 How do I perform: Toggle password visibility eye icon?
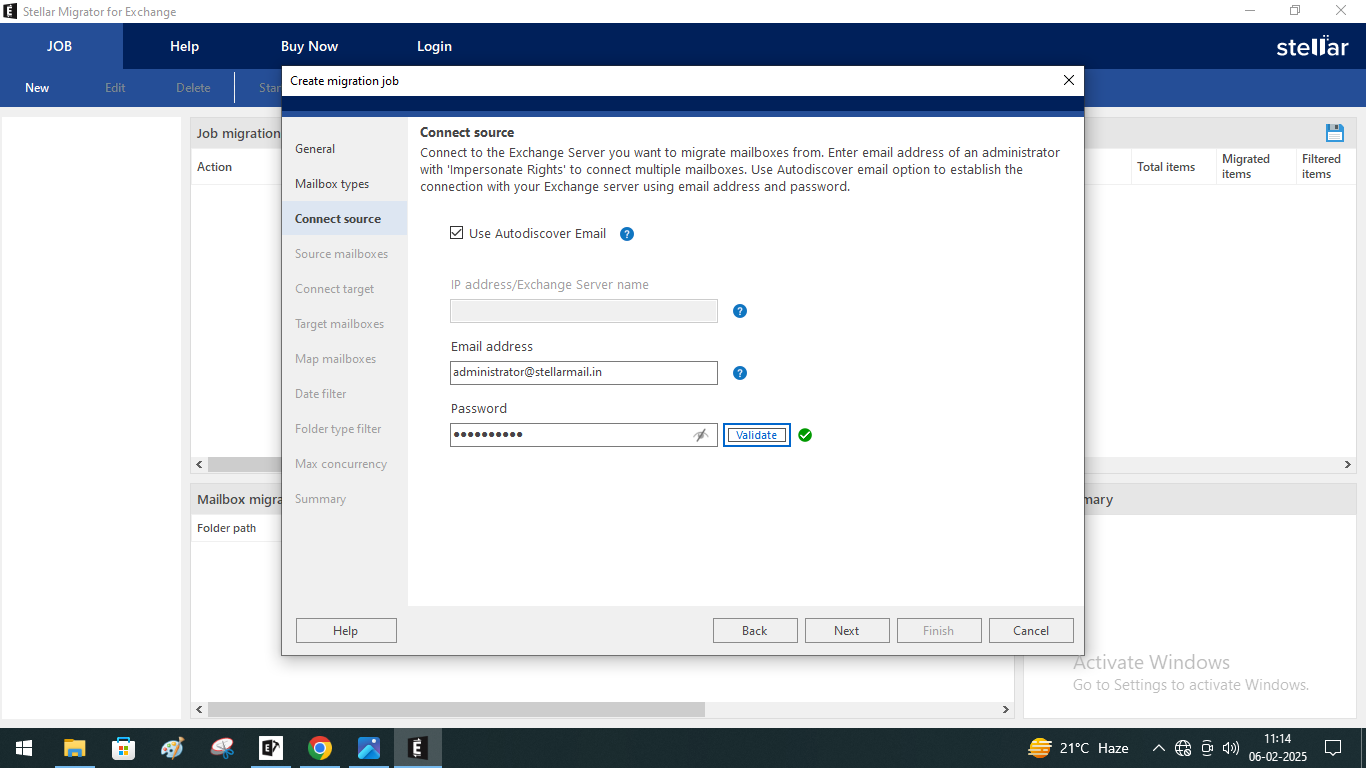[701, 435]
